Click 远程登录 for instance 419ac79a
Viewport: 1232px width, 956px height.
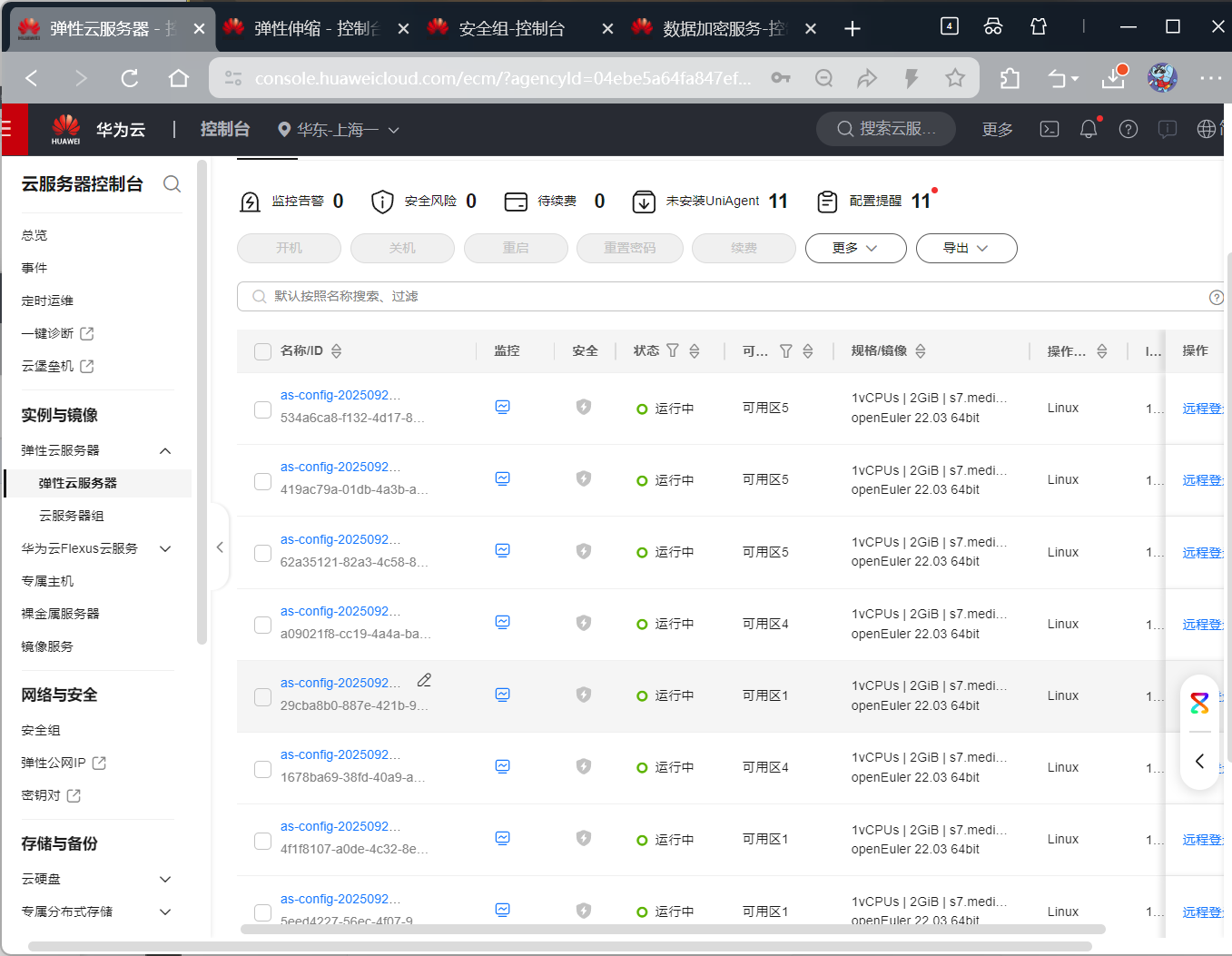click(1203, 480)
